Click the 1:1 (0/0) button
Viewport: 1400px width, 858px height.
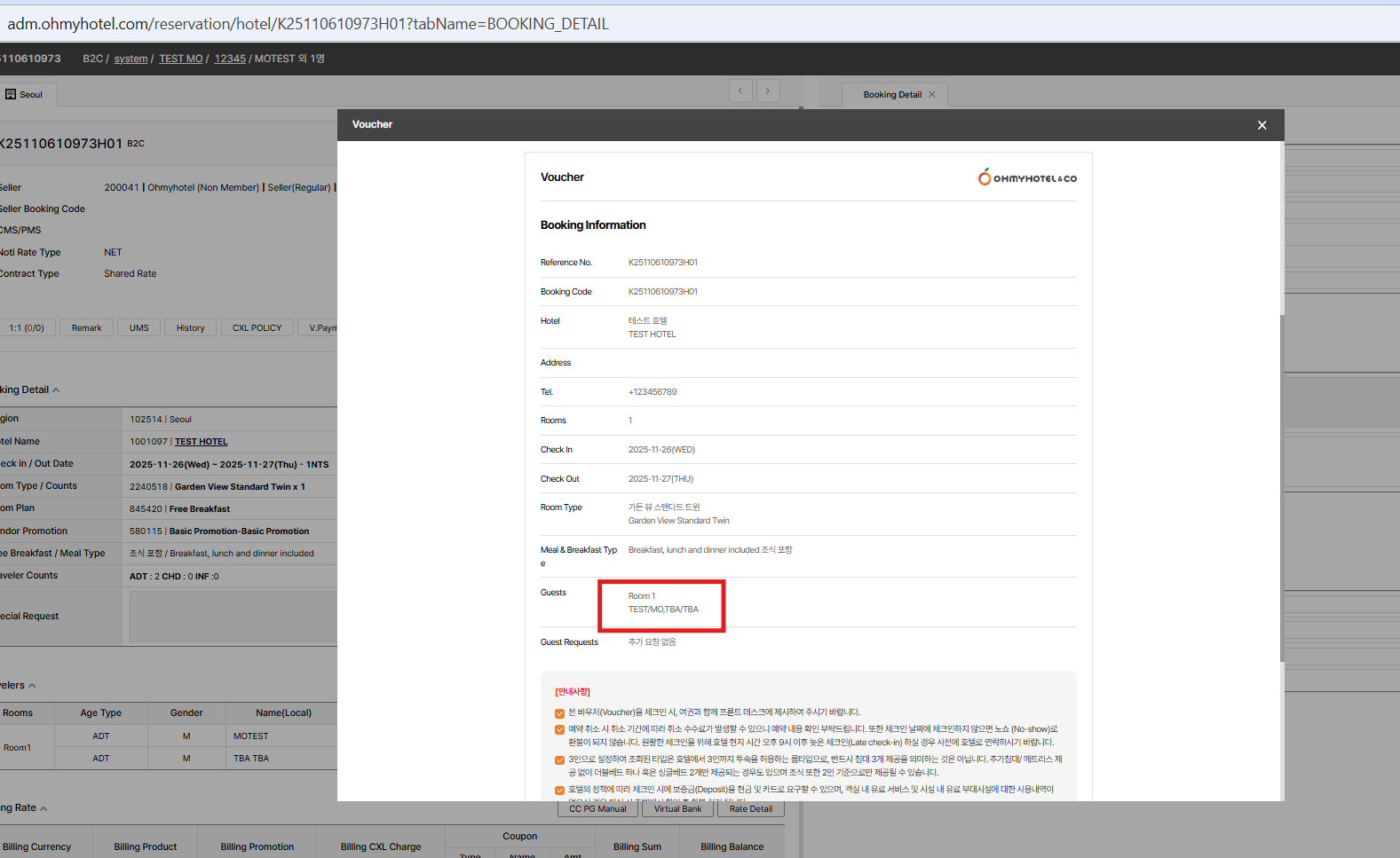(27, 328)
